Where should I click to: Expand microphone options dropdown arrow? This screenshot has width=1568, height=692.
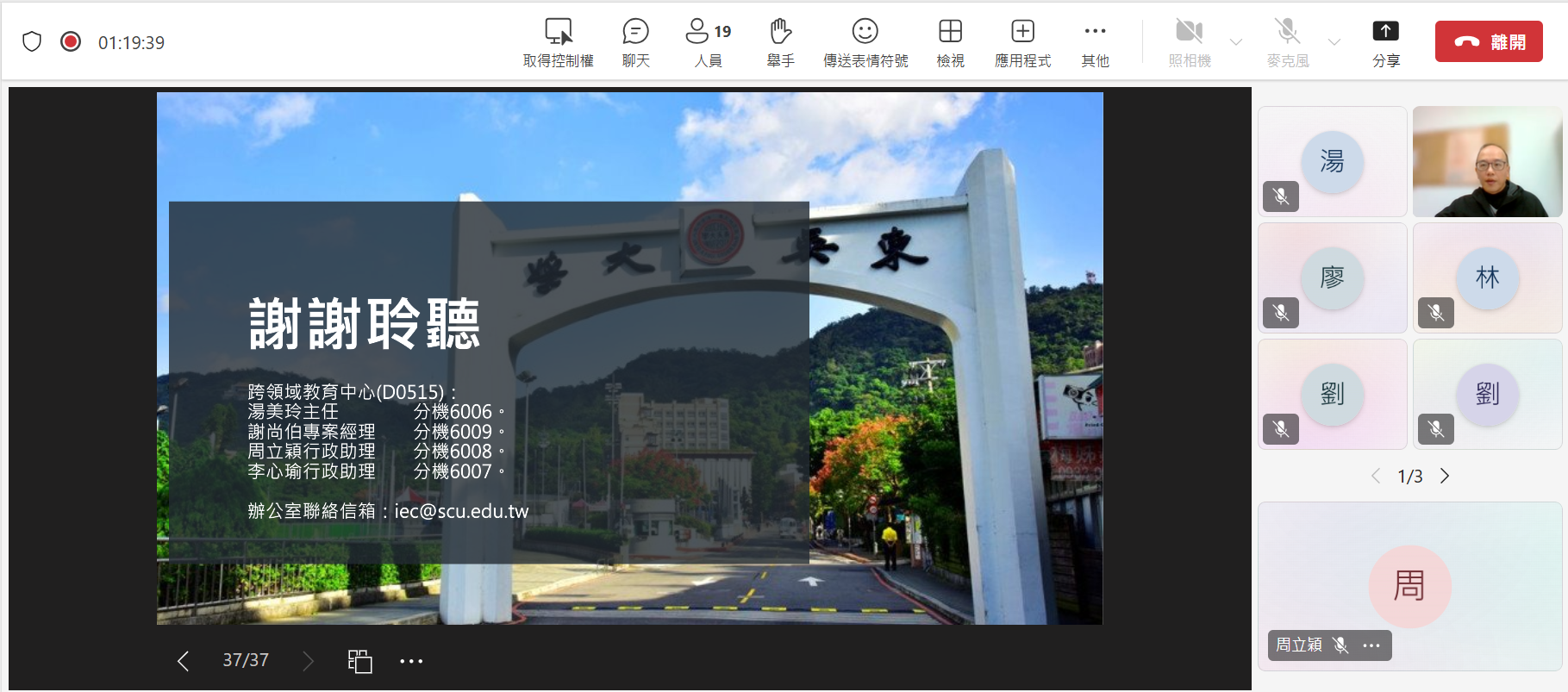[x=1334, y=41]
